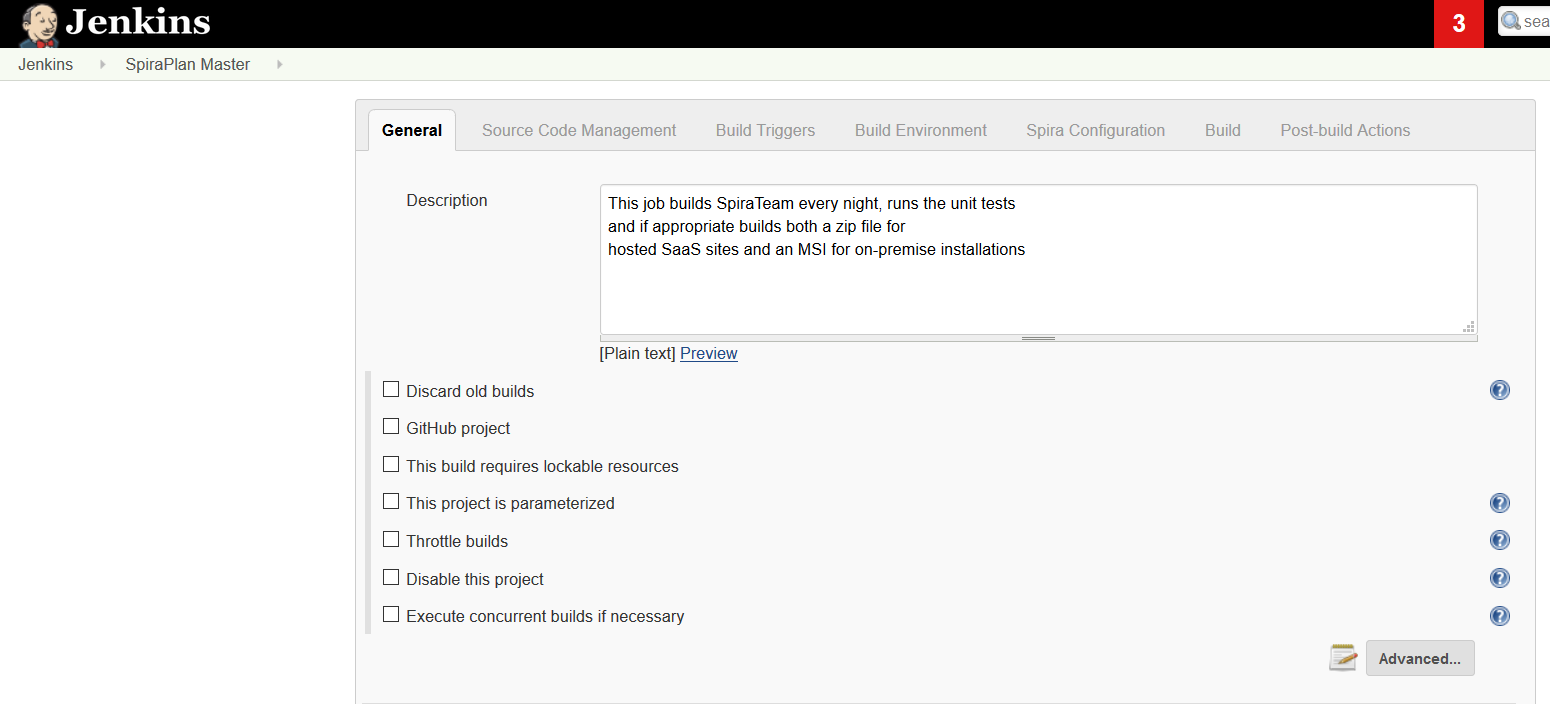Enable Discard old builds checkbox
This screenshot has height=704, width=1550.
[x=391, y=390]
